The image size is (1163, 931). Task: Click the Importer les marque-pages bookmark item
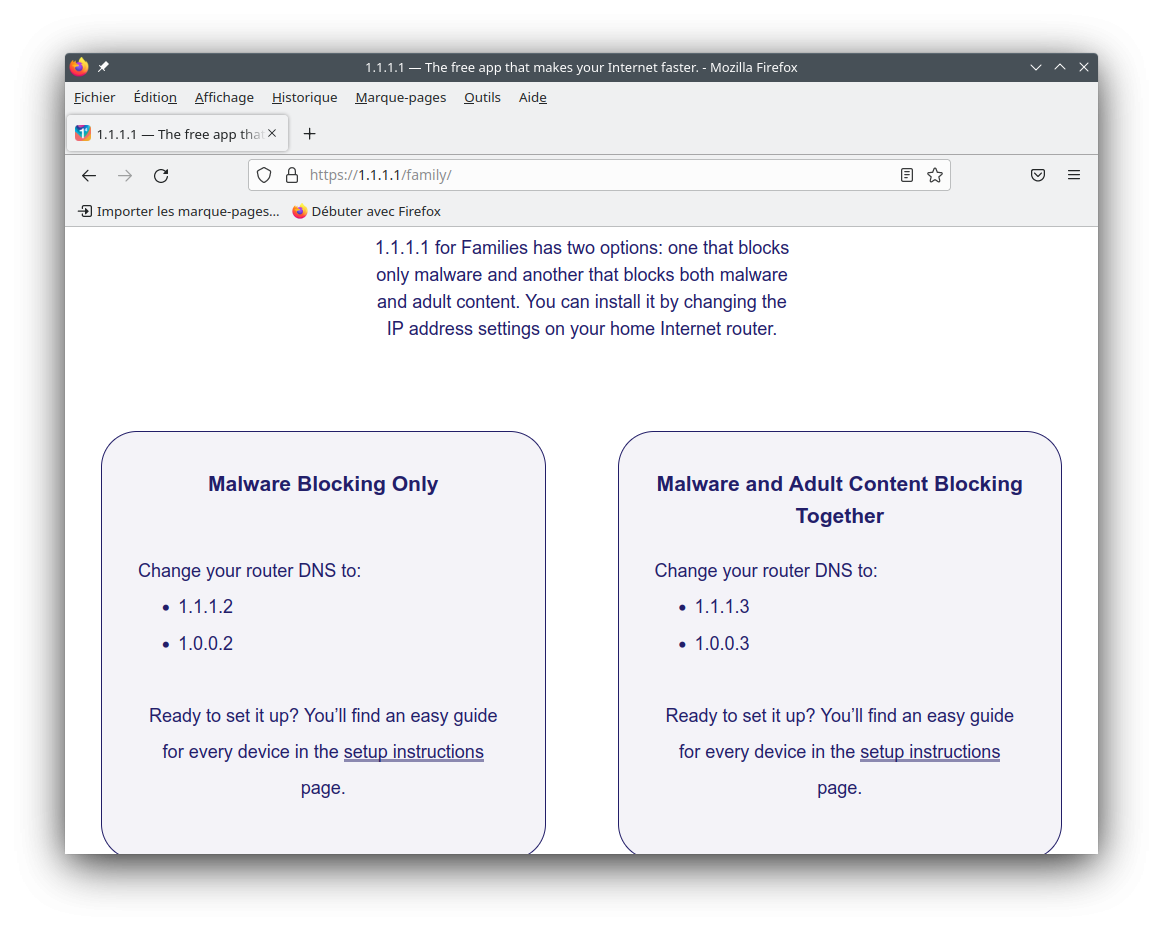click(179, 211)
